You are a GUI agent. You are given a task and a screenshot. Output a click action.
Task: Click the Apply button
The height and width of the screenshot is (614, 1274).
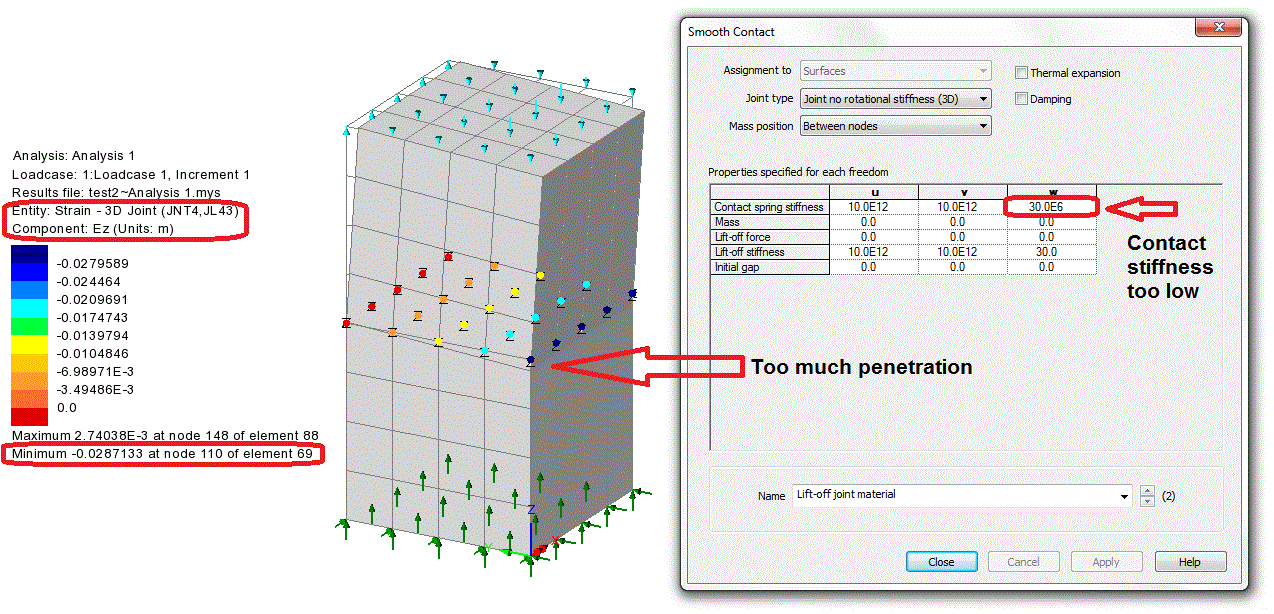point(1106,562)
